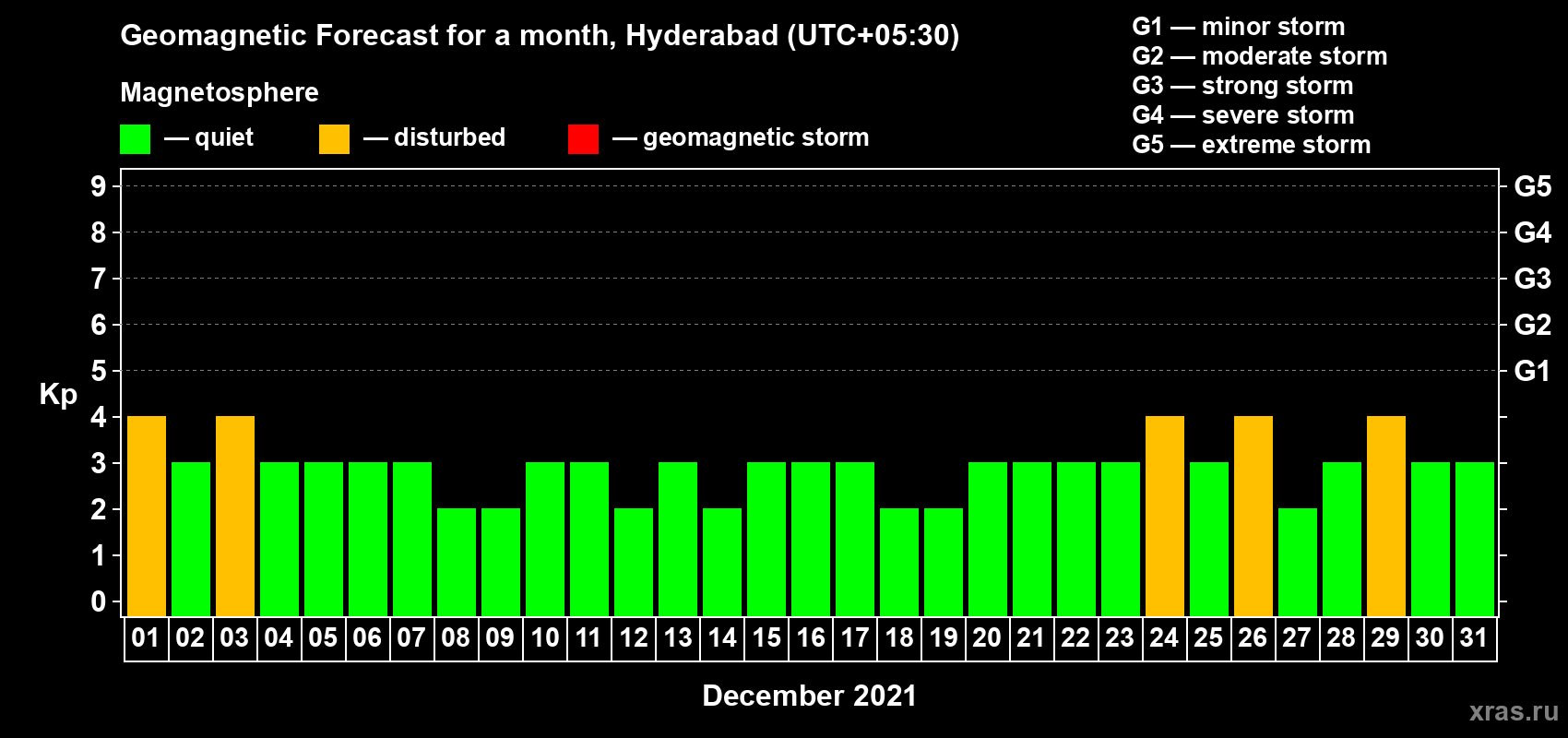Click date label '09' on the axis
This screenshot has height=738, width=1568.
point(500,637)
